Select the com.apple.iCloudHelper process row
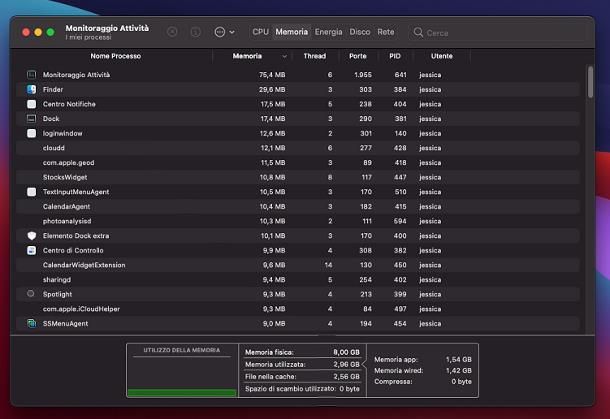 pos(298,309)
